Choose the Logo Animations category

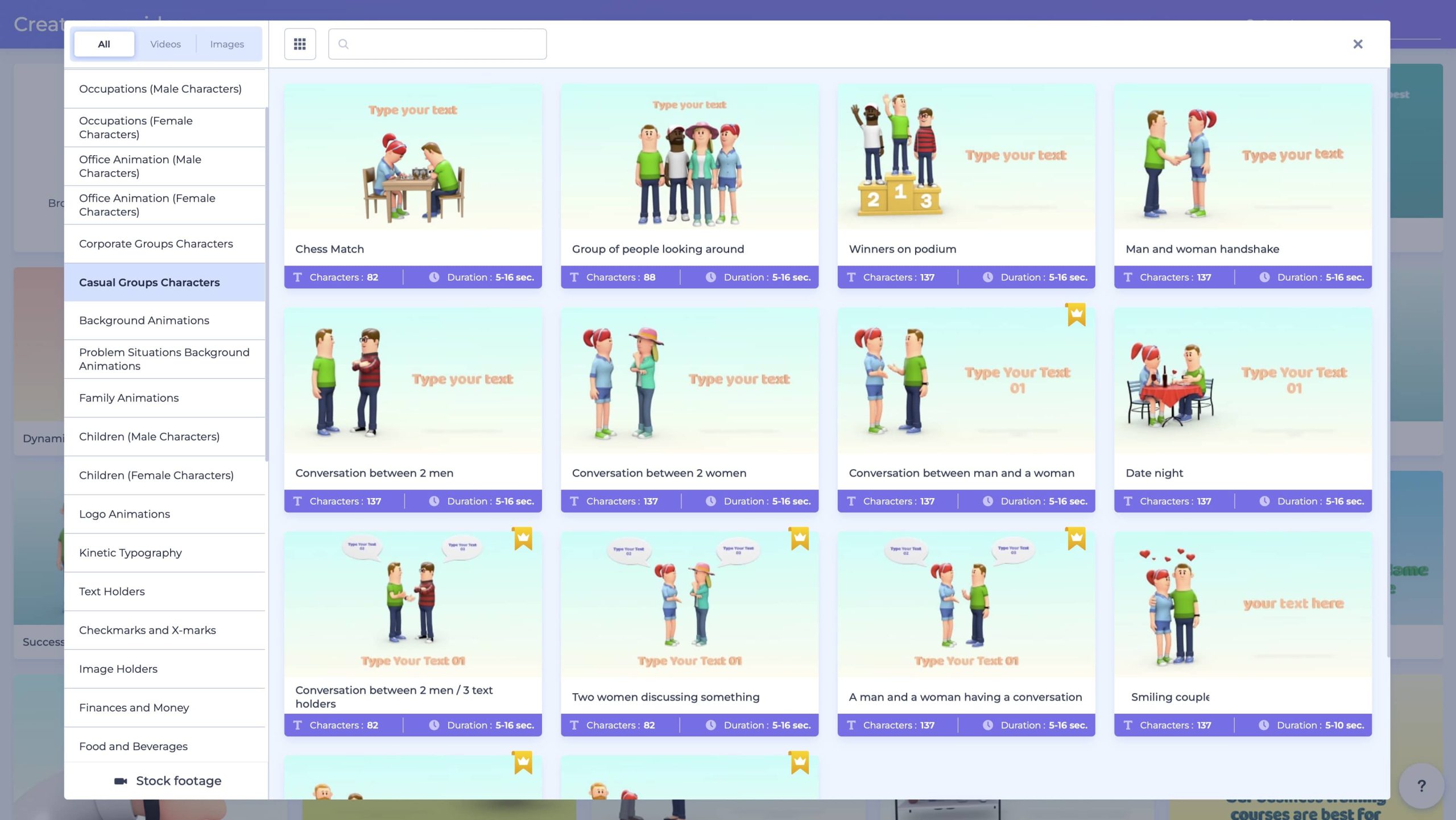[x=125, y=514]
